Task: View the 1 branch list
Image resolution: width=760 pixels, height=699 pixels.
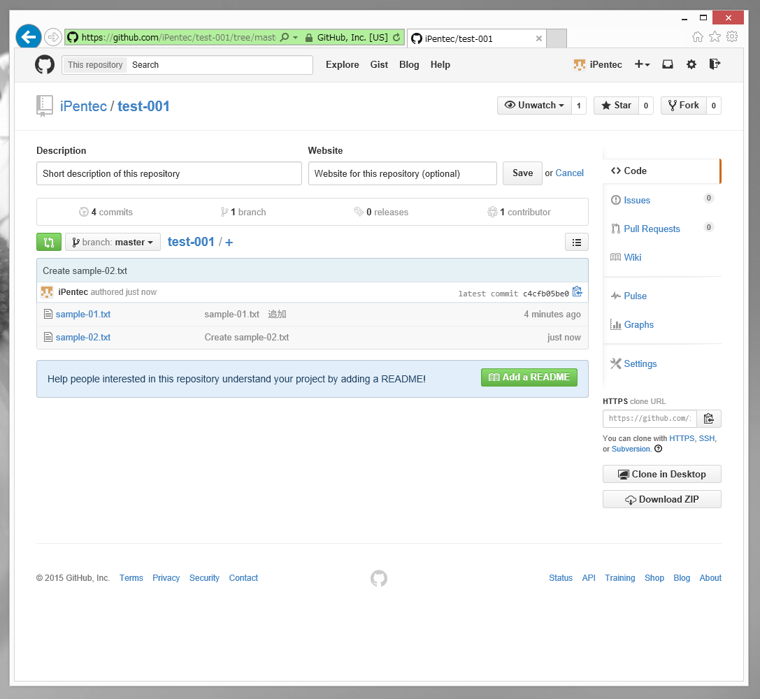Action: point(243,212)
